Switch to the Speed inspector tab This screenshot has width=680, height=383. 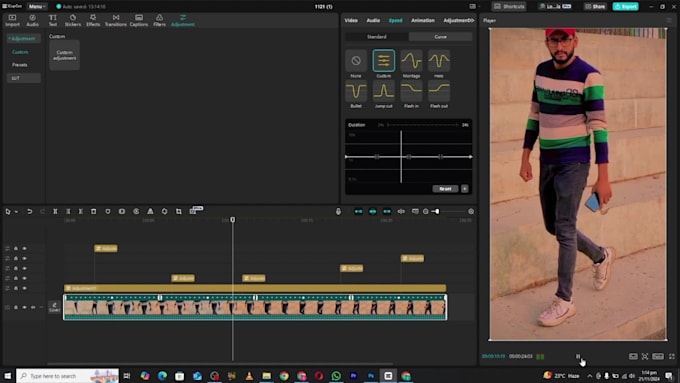[395, 20]
